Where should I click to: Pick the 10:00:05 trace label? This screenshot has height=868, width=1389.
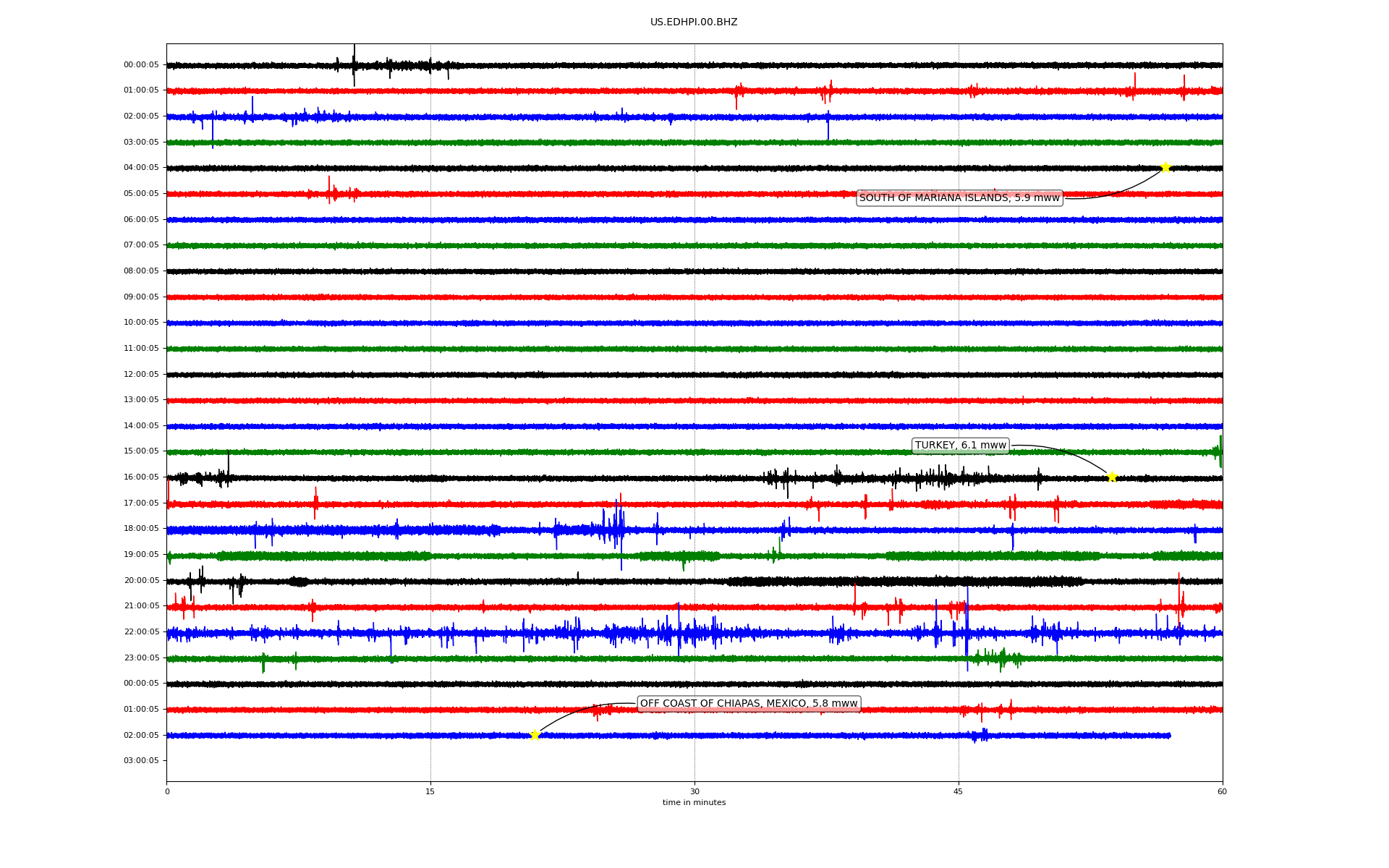click(141, 323)
